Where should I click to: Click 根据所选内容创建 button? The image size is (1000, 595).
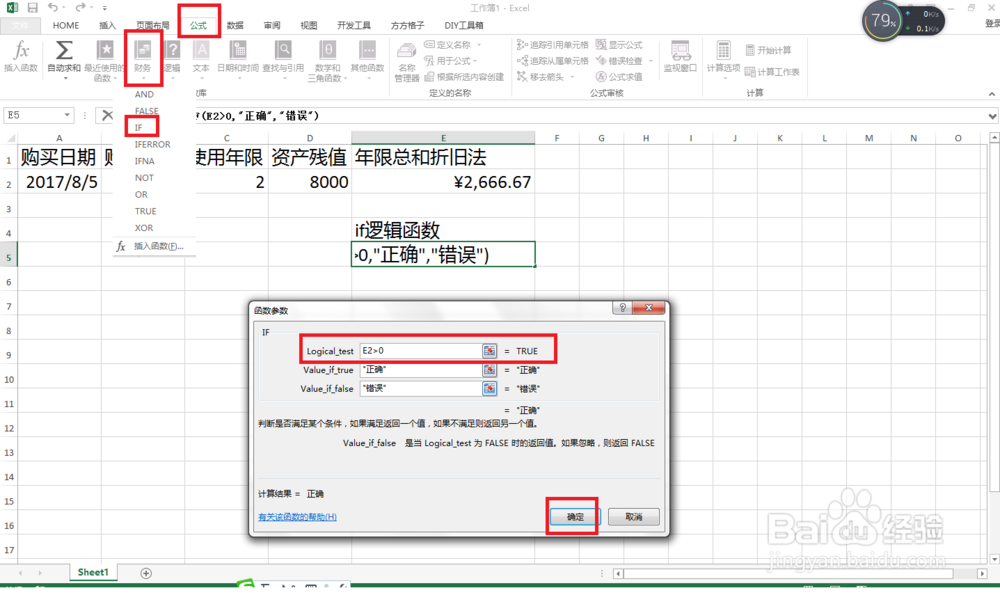[464, 77]
